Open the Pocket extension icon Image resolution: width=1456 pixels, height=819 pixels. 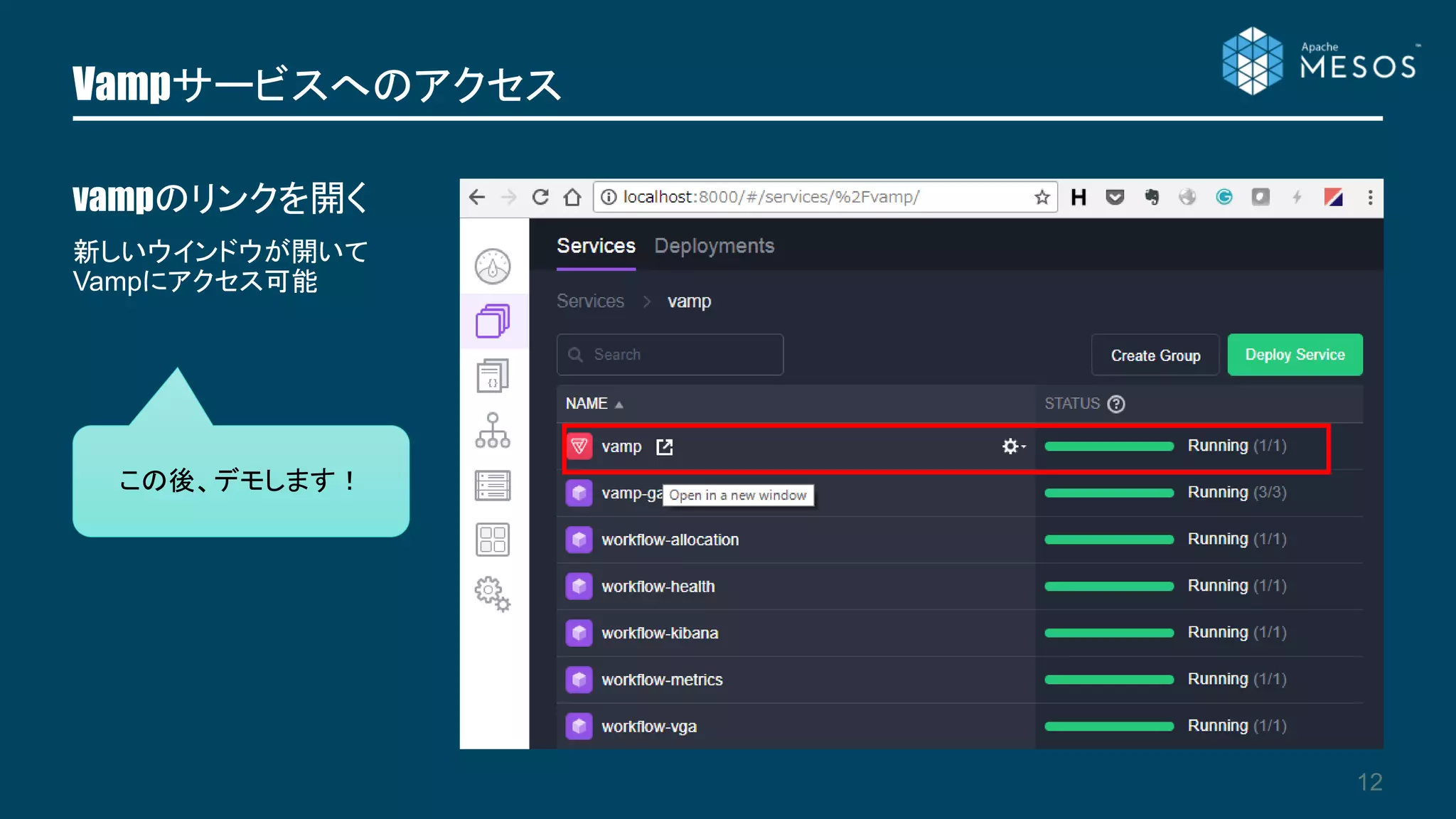point(1115,197)
